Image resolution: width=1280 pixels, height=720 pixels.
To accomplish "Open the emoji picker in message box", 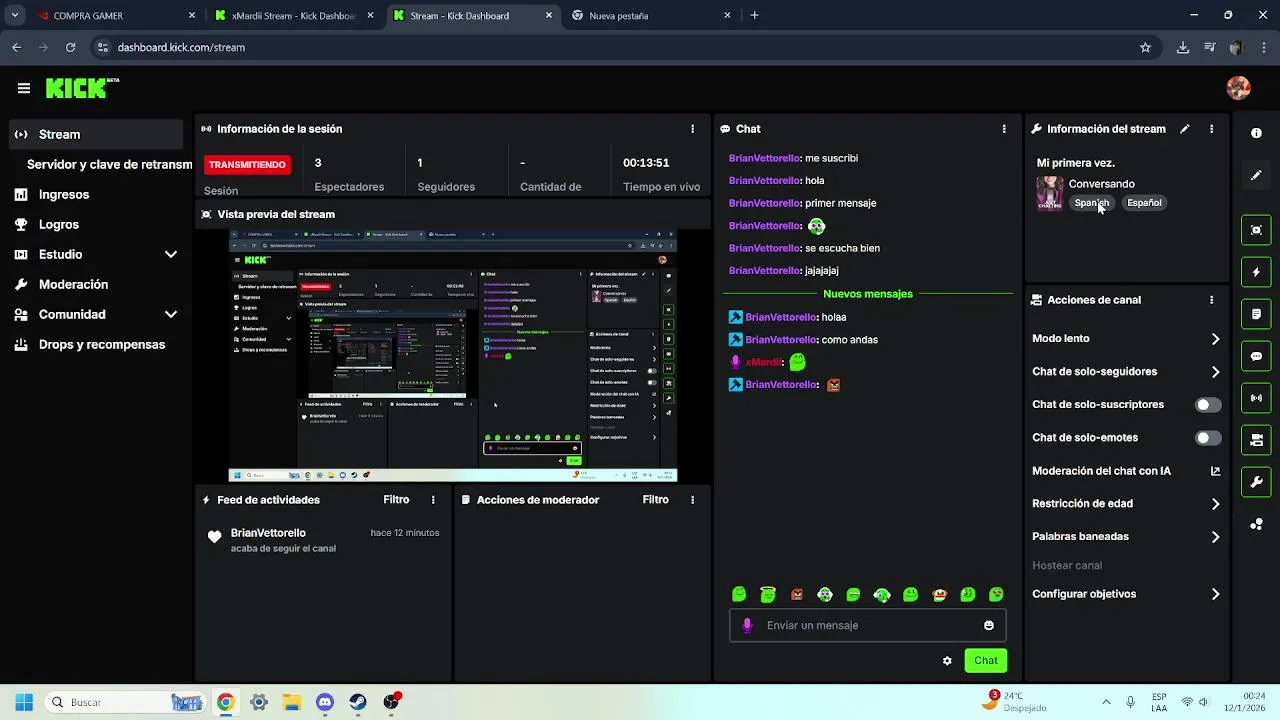I will point(989,625).
